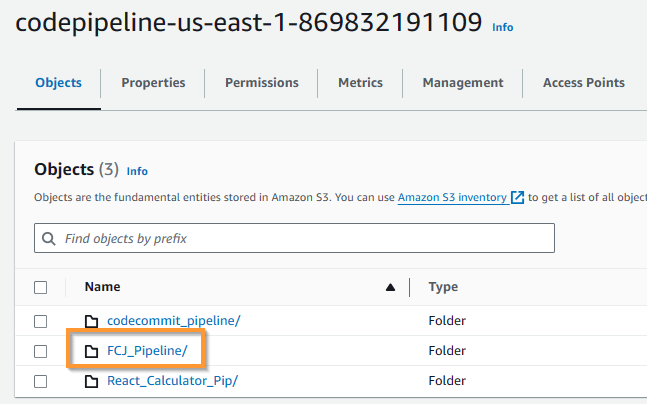Click the Folder type cell for FCJ_Pipeline/
Viewport: 647px width, 404px height.
(447, 351)
